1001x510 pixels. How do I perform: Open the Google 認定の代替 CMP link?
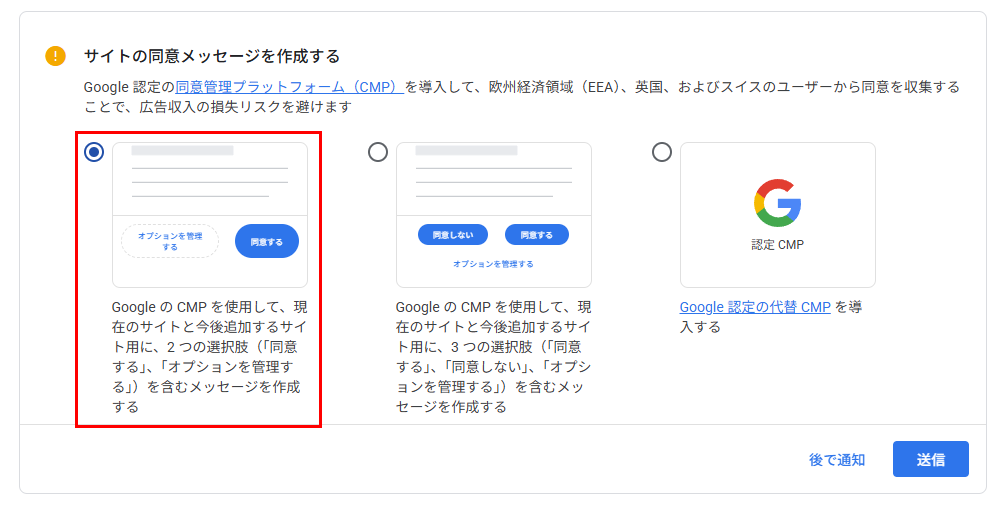[755, 307]
